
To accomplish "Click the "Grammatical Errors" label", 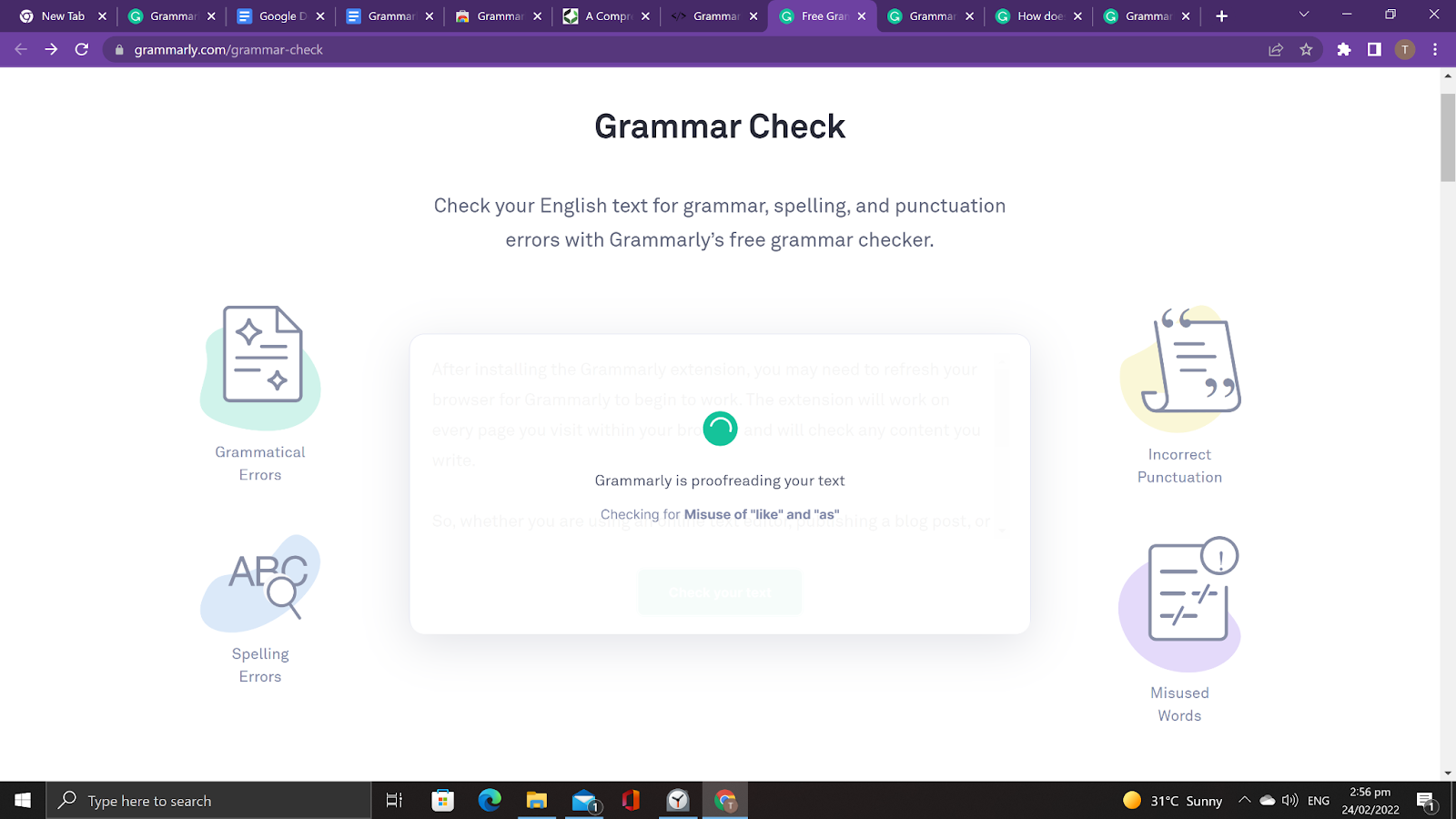I will pyautogui.click(x=260, y=463).
